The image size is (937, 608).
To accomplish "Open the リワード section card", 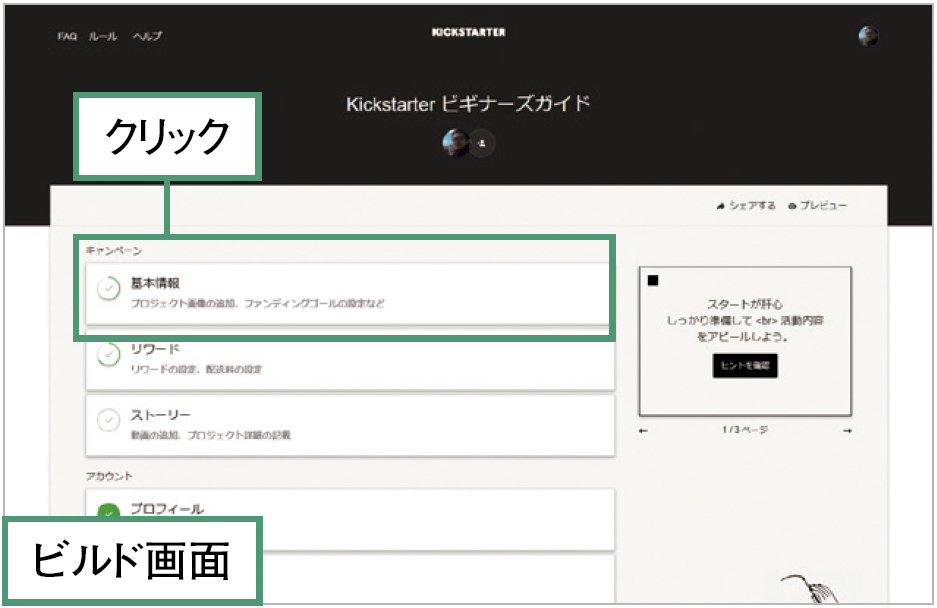I will click(350, 359).
